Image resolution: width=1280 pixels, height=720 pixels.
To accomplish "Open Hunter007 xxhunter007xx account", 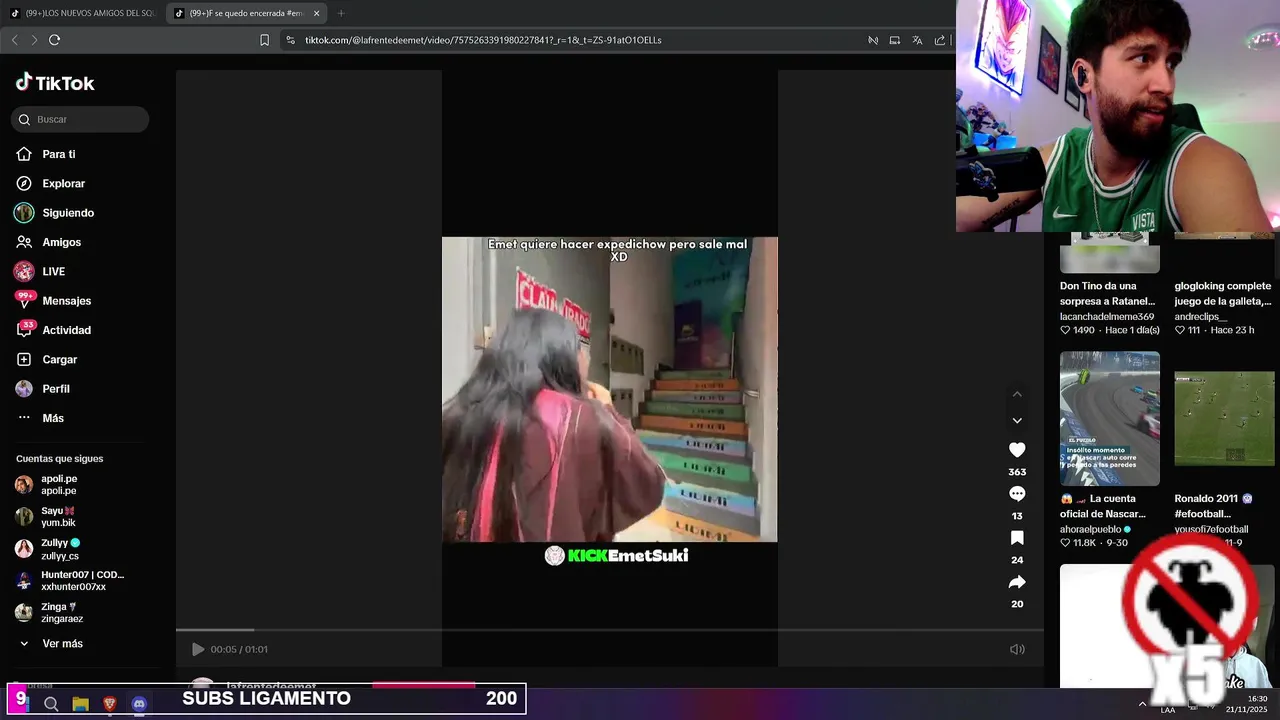I will [x=80, y=581].
